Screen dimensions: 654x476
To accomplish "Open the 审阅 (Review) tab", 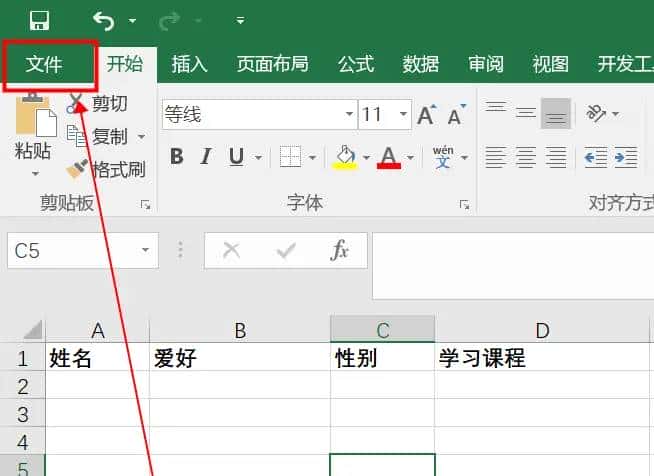I will pos(485,64).
